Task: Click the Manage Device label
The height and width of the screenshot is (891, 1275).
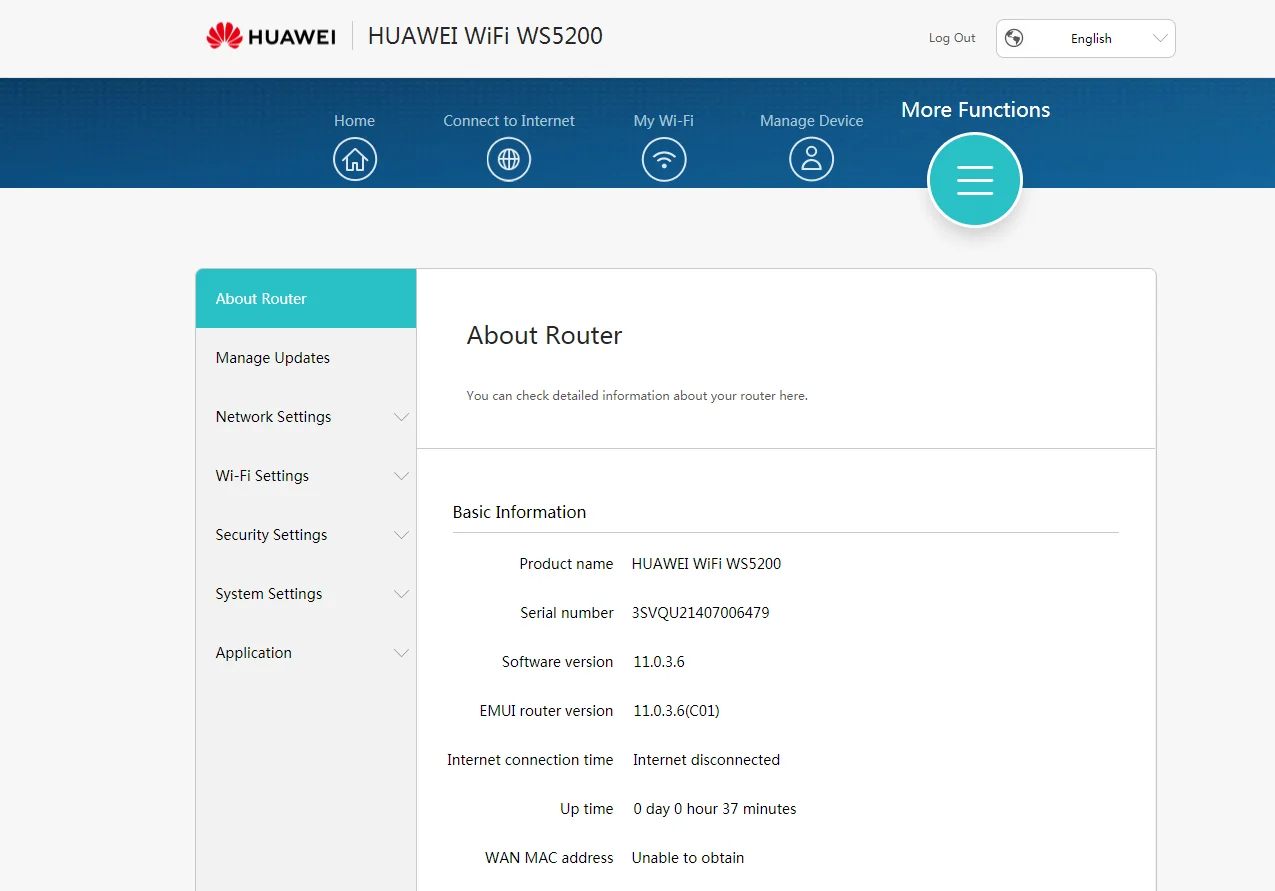Action: (x=811, y=121)
